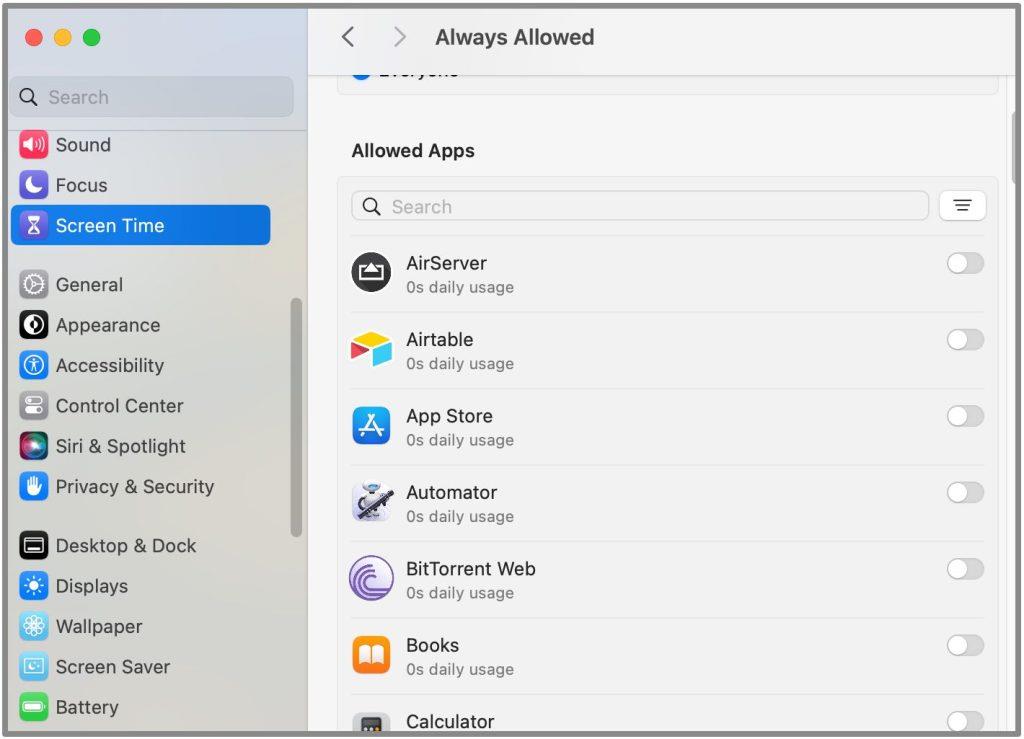
Task: Toggle Airtable always allowed switch
Action: 965,340
